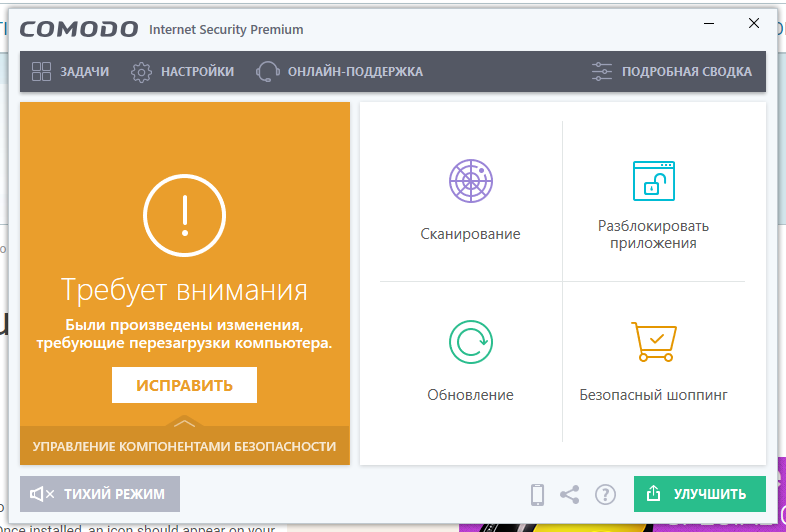Screen dimensions: 786x532
Task: Open Разблокировать приложения tile
Action: (x=653, y=206)
